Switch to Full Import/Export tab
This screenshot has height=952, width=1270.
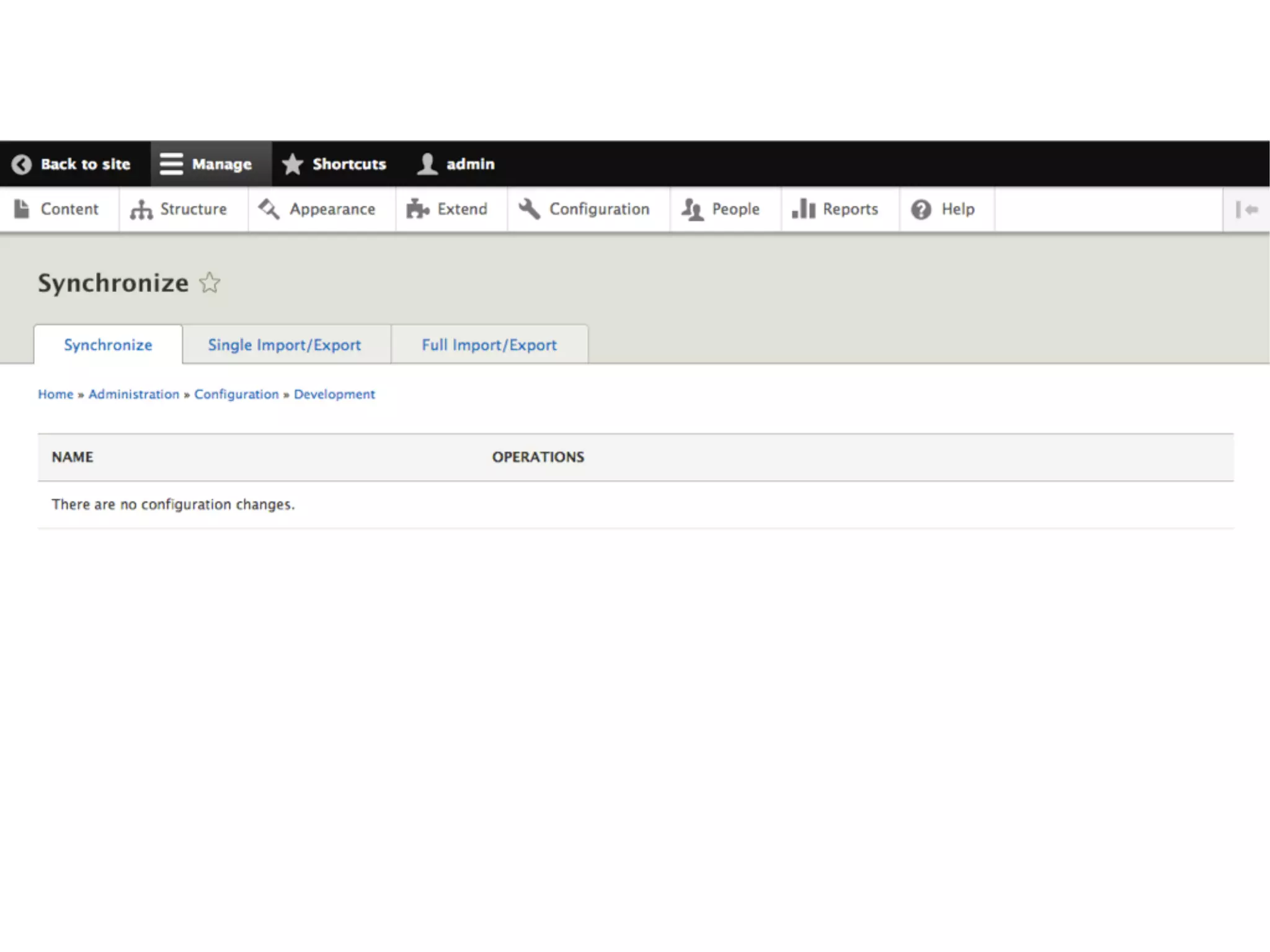[489, 345]
